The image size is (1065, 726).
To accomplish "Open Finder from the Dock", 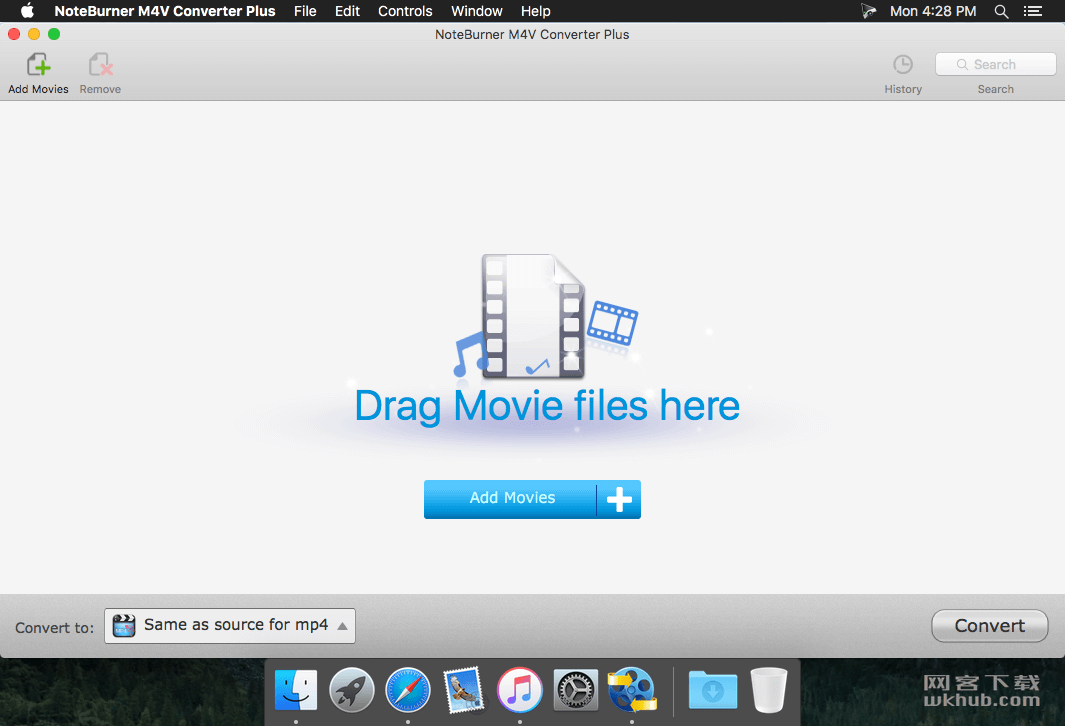I will tap(296, 690).
